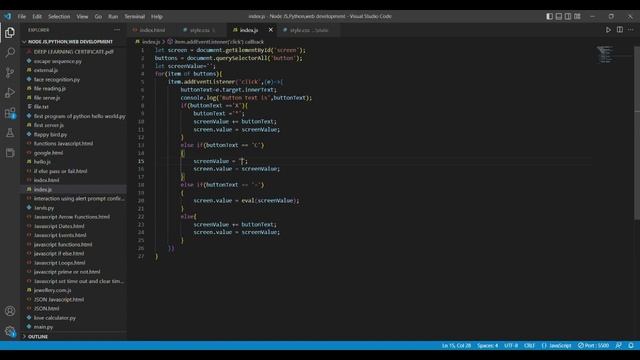Open hello.js in explorer
The height and width of the screenshot is (360, 640).
[42, 162]
